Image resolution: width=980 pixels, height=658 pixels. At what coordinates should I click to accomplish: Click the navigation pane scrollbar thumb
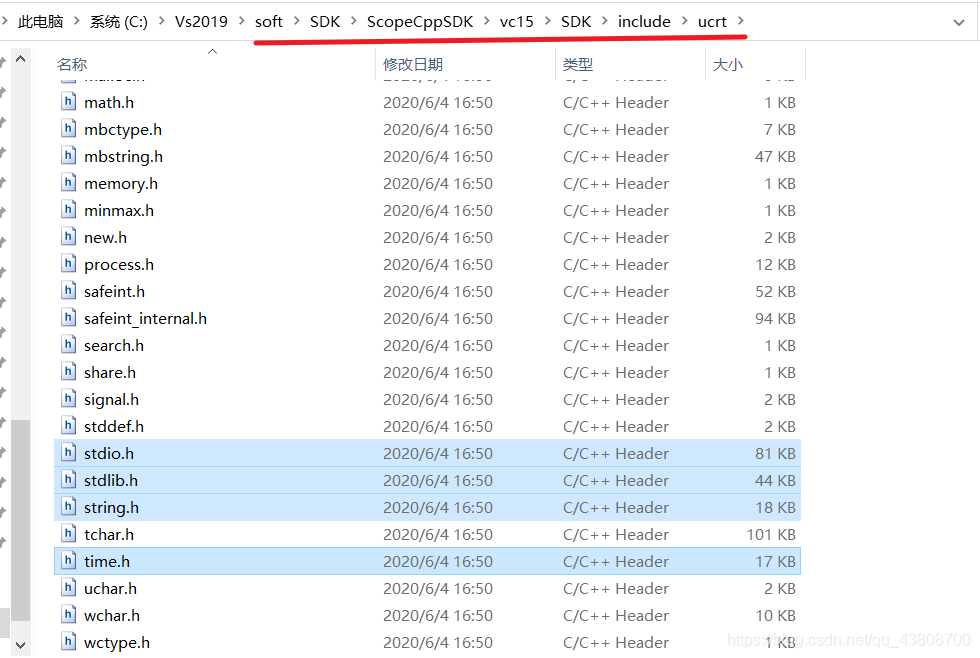tap(20, 520)
